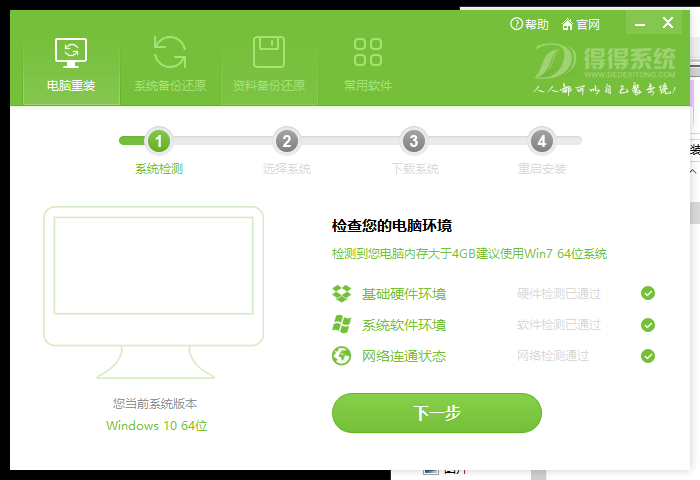Close the 得得系统 window
Viewport: 700px width, 480px height.
point(668,23)
